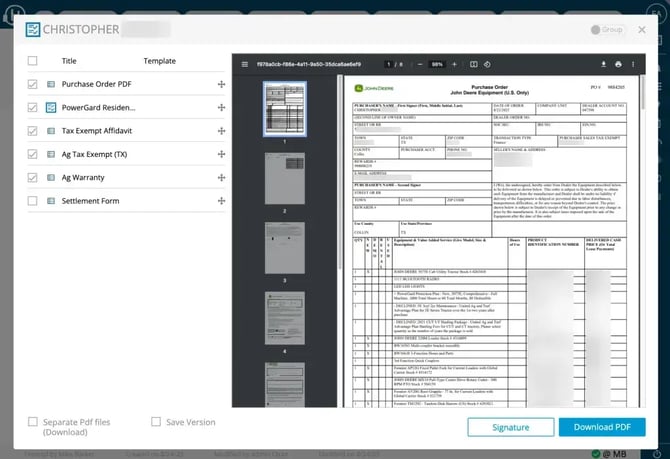Rotate the PDF document
This screenshot has width=670, height=459.
click(x=489, y=64)
